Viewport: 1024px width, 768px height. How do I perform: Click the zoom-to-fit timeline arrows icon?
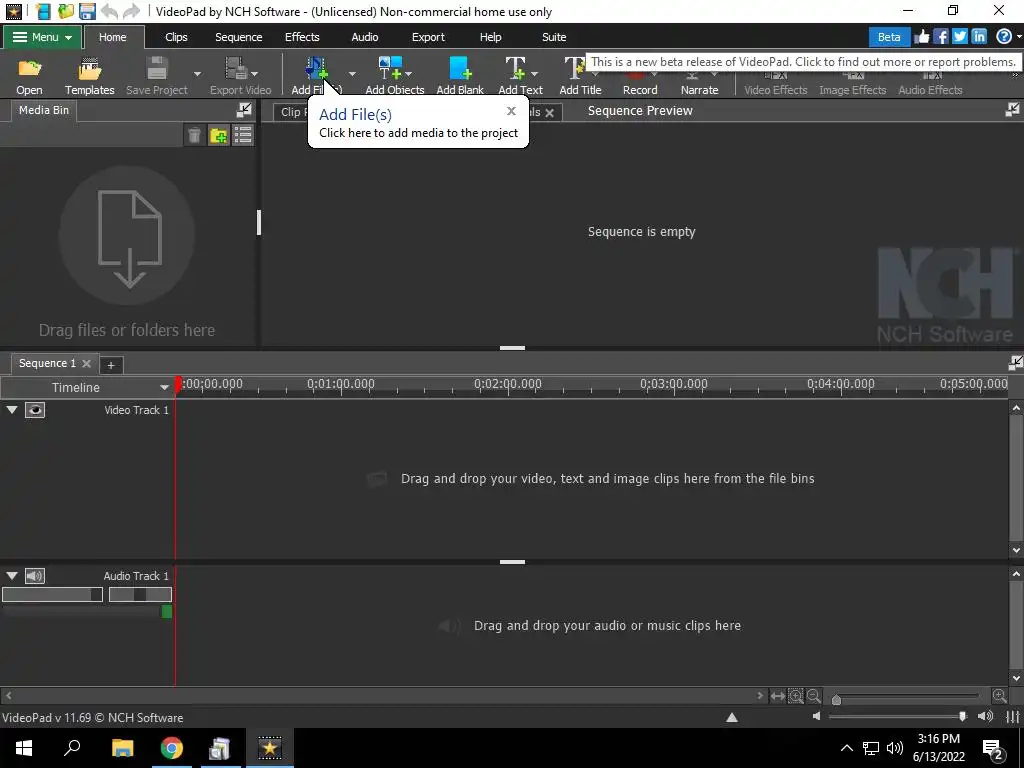click(x=777, y=696)
